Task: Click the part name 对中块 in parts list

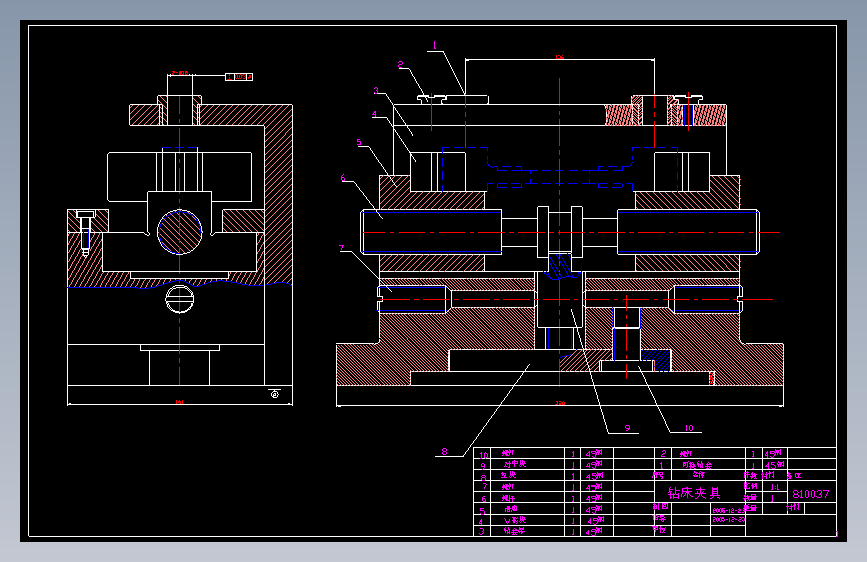Action: point(514,464)
